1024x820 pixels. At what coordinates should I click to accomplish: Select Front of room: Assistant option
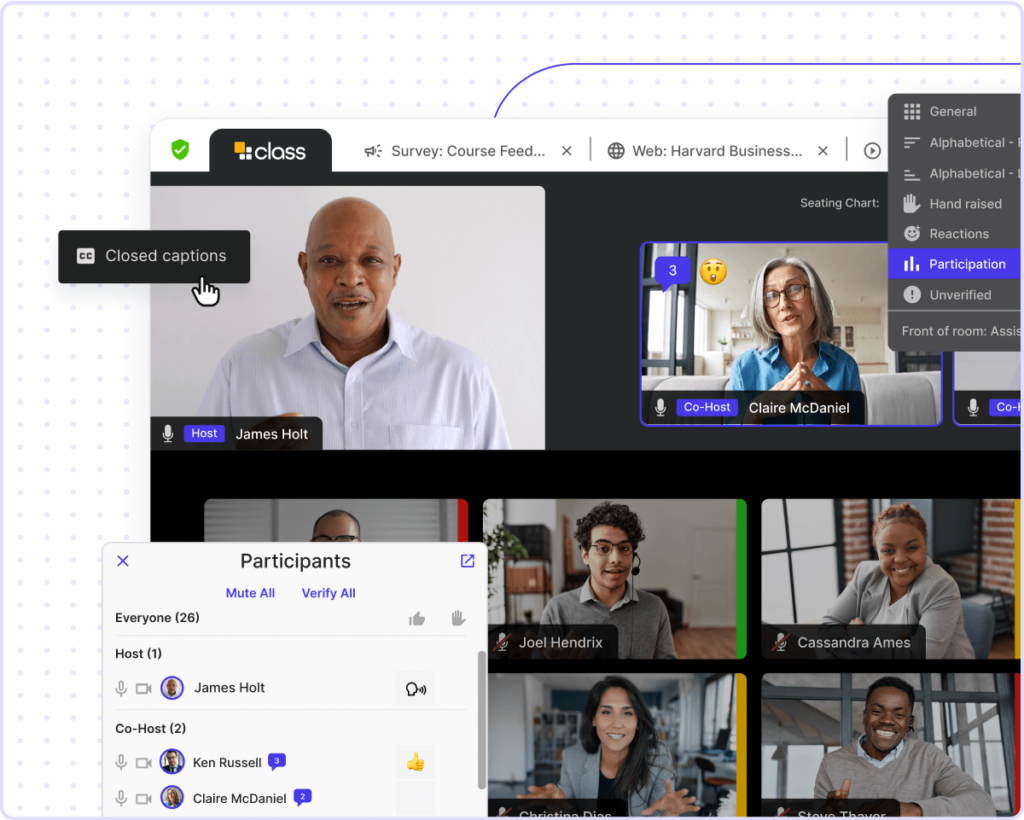pos(958,330)
